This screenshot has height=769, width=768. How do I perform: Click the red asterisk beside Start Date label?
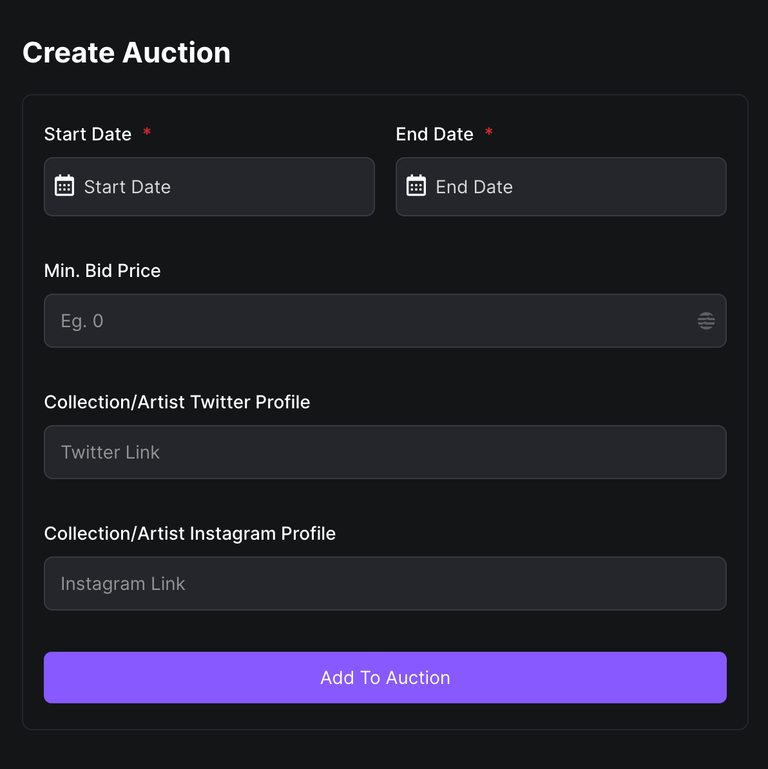point(147,133)
